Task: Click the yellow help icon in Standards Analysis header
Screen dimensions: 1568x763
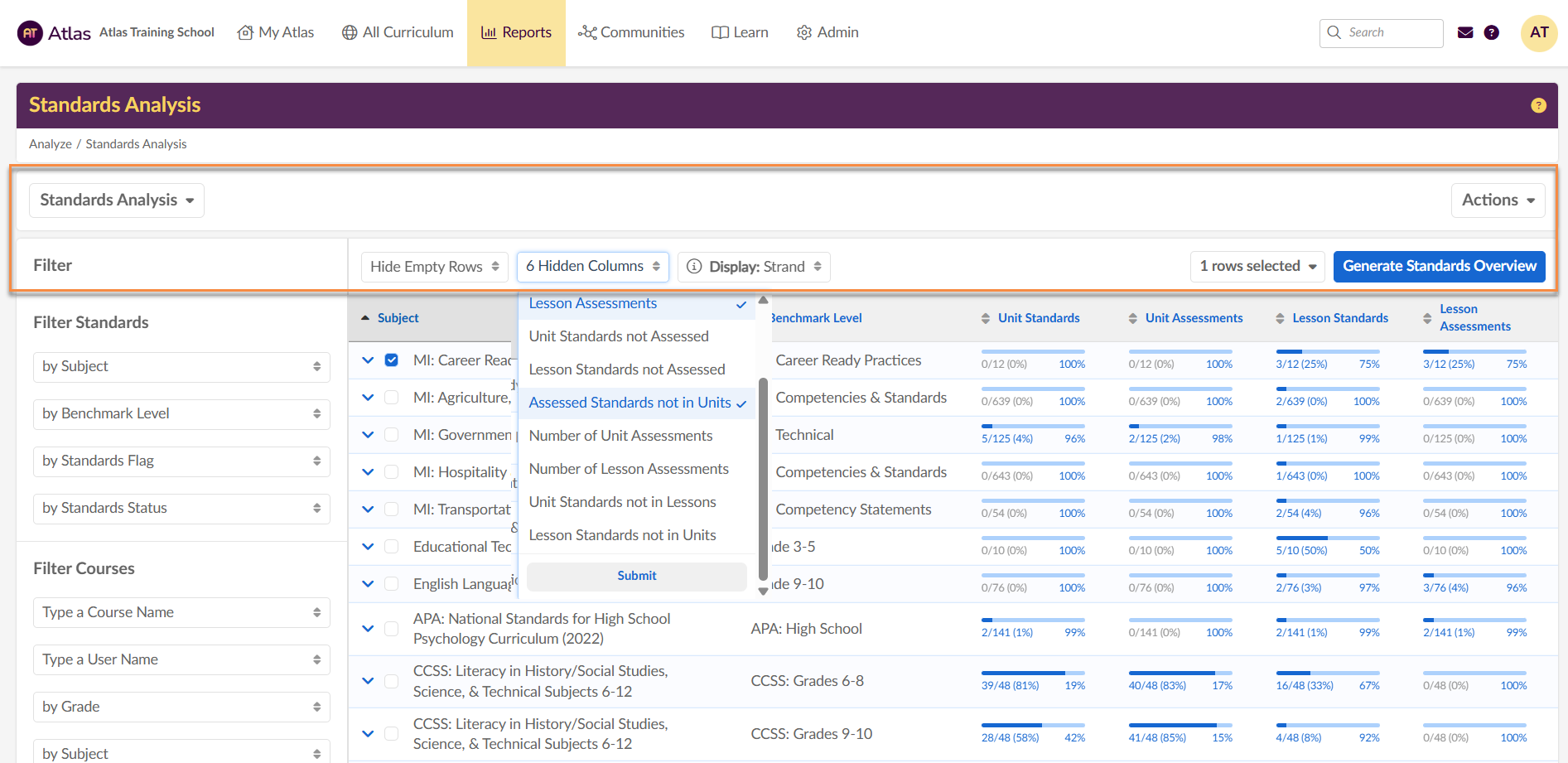Action: click(x=1538, y=105)
